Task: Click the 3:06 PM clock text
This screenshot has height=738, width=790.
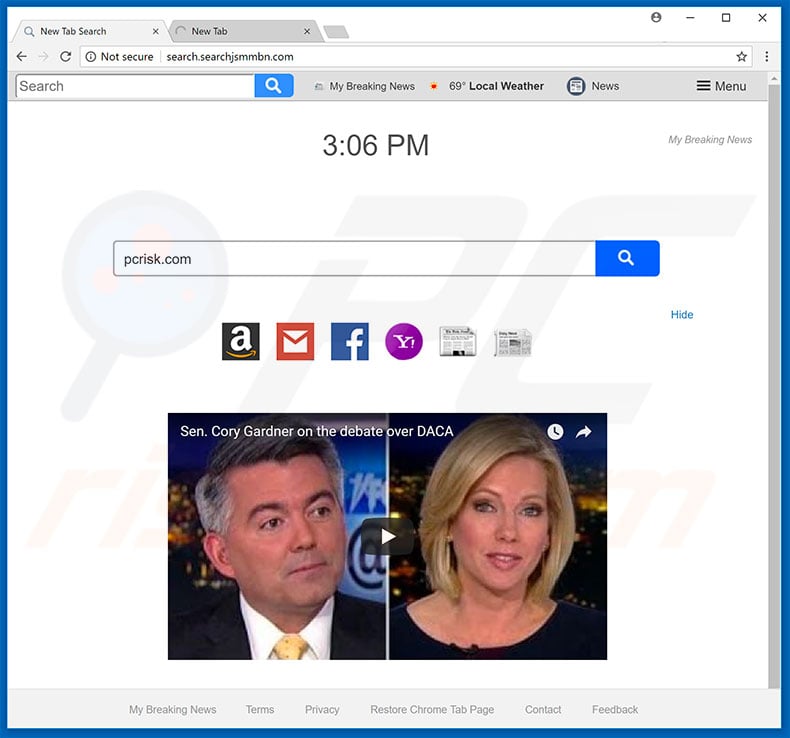Action: (376, 146)
